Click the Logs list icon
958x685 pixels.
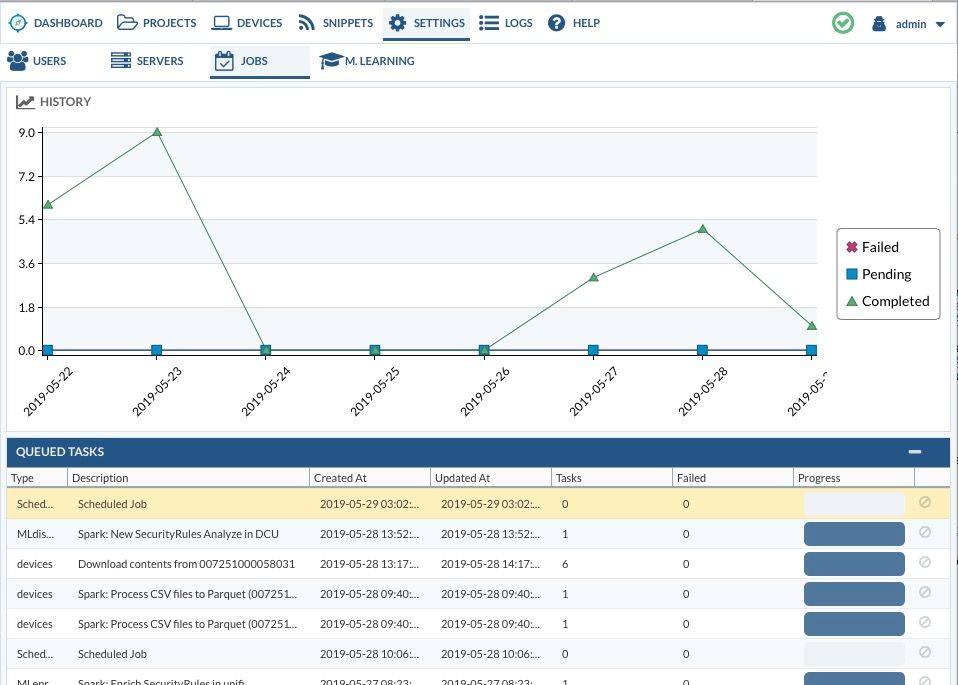tap(489, 23)
